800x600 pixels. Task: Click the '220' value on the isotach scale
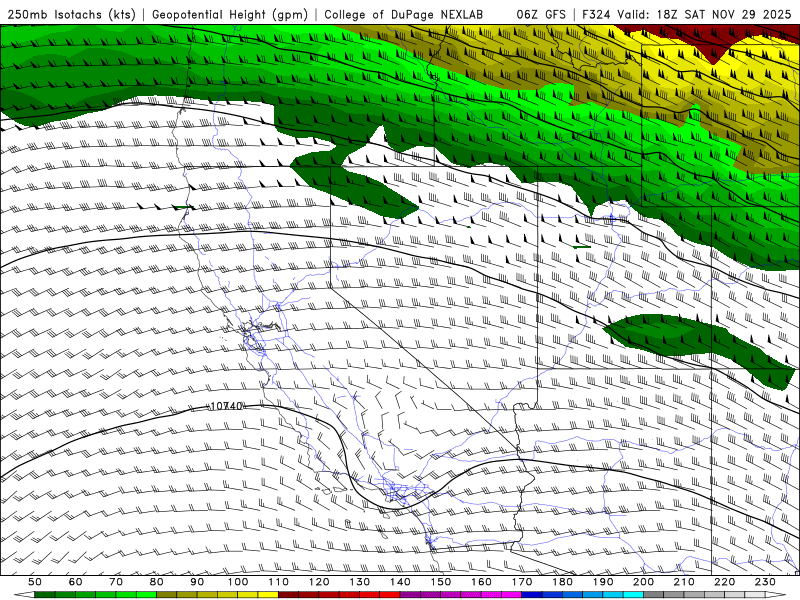click(724, 582)
